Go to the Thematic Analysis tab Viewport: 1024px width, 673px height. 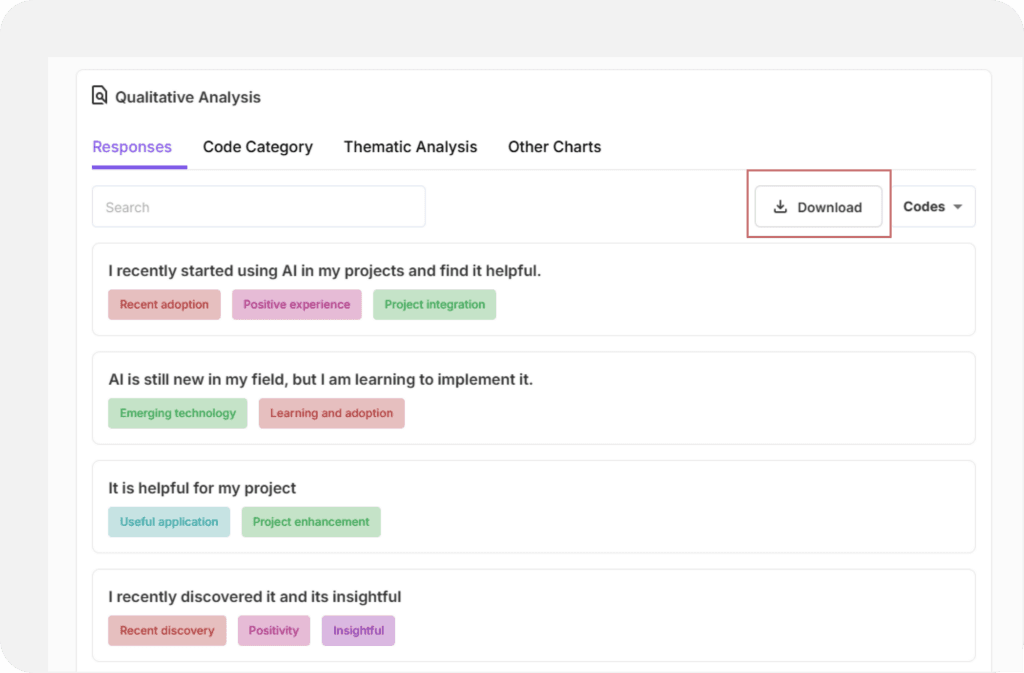coord(410,147)
